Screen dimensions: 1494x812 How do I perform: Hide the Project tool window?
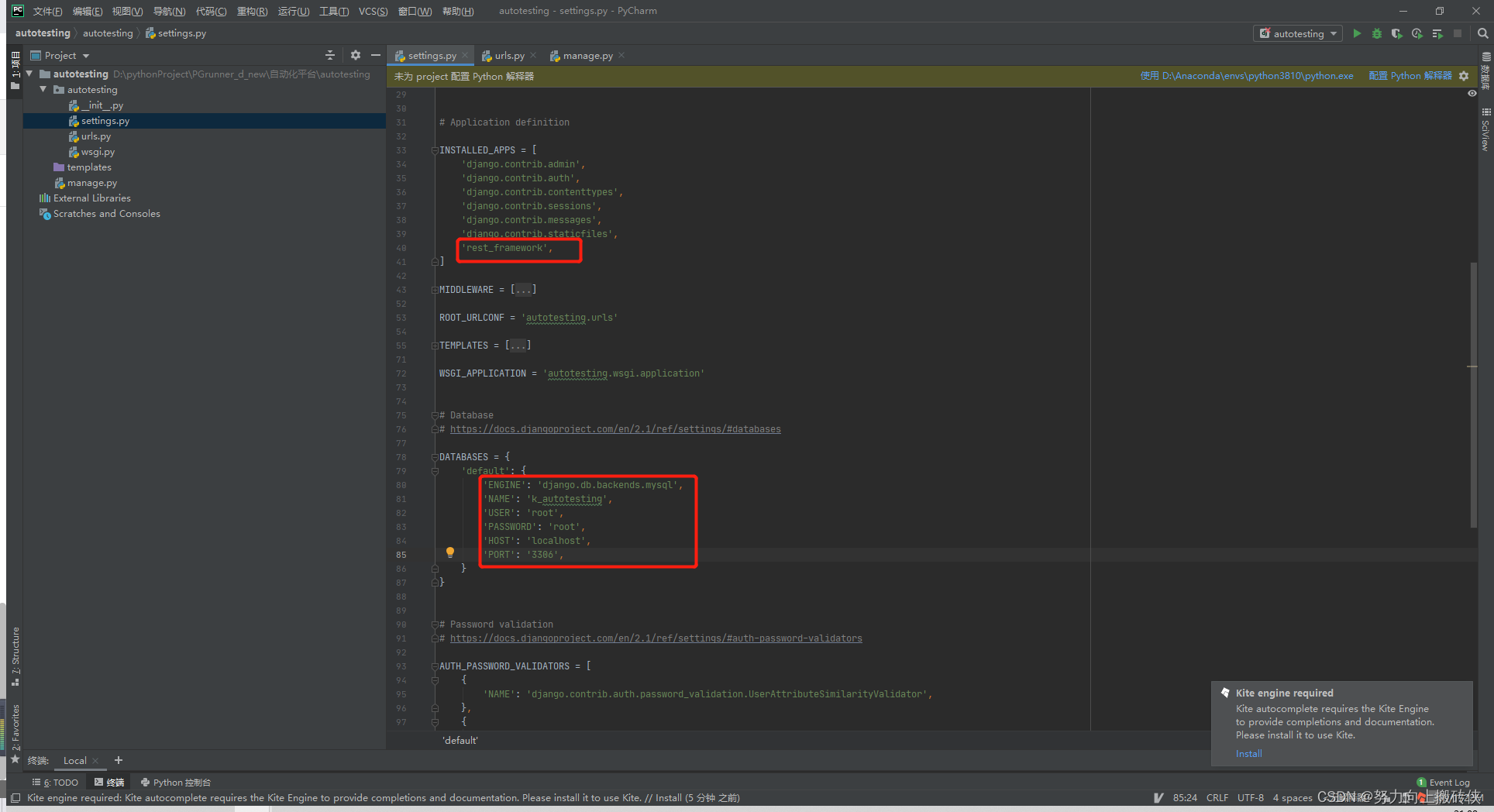[376, 55]
